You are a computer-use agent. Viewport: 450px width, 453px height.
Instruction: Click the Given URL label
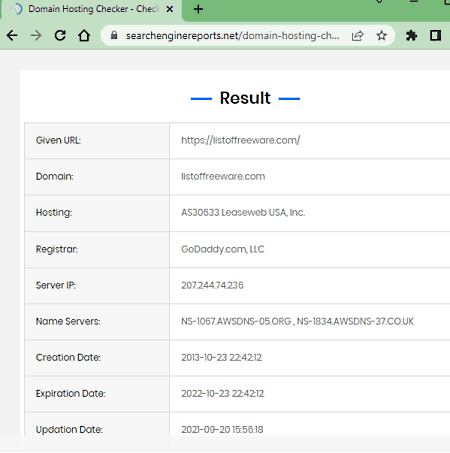[x=58, y=140]
